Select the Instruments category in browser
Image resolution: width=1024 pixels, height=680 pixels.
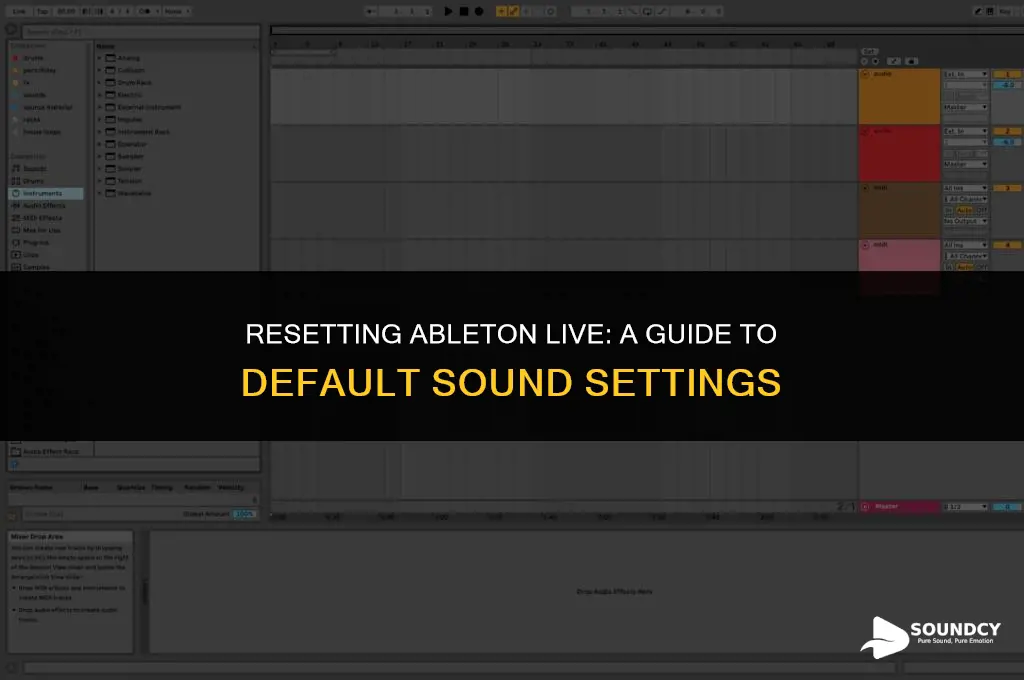(x=46, y=193)
